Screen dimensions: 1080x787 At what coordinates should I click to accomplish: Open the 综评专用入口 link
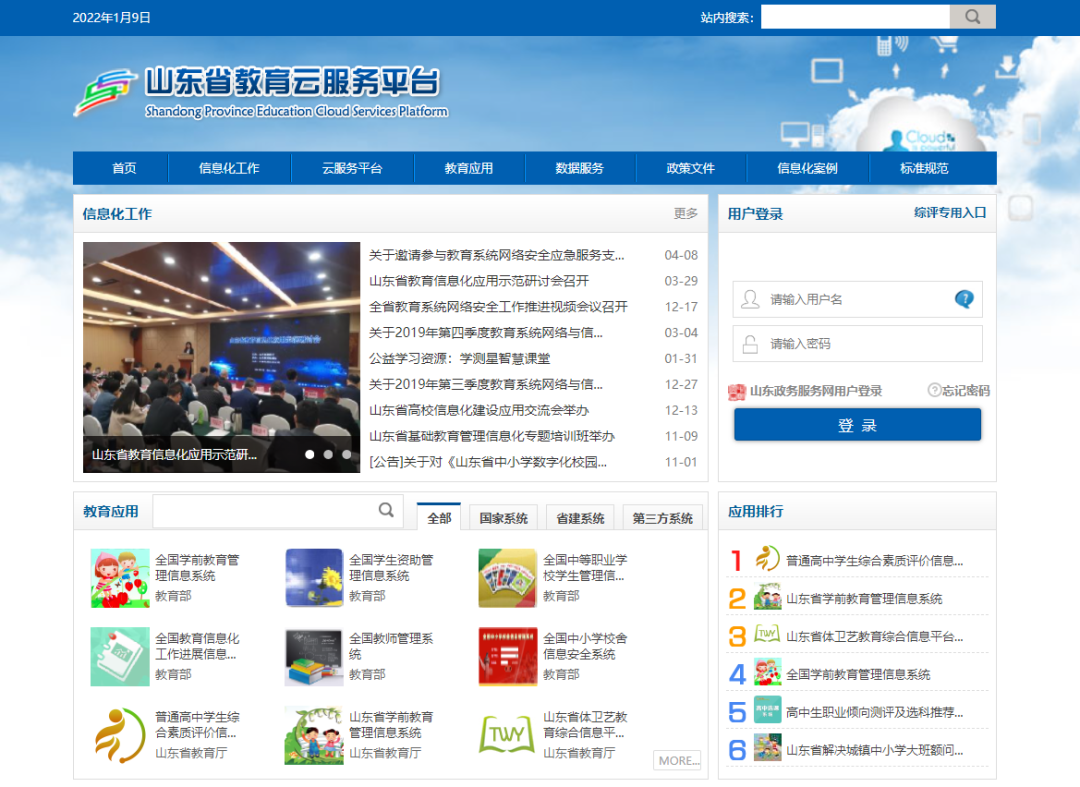coord(950,213)
